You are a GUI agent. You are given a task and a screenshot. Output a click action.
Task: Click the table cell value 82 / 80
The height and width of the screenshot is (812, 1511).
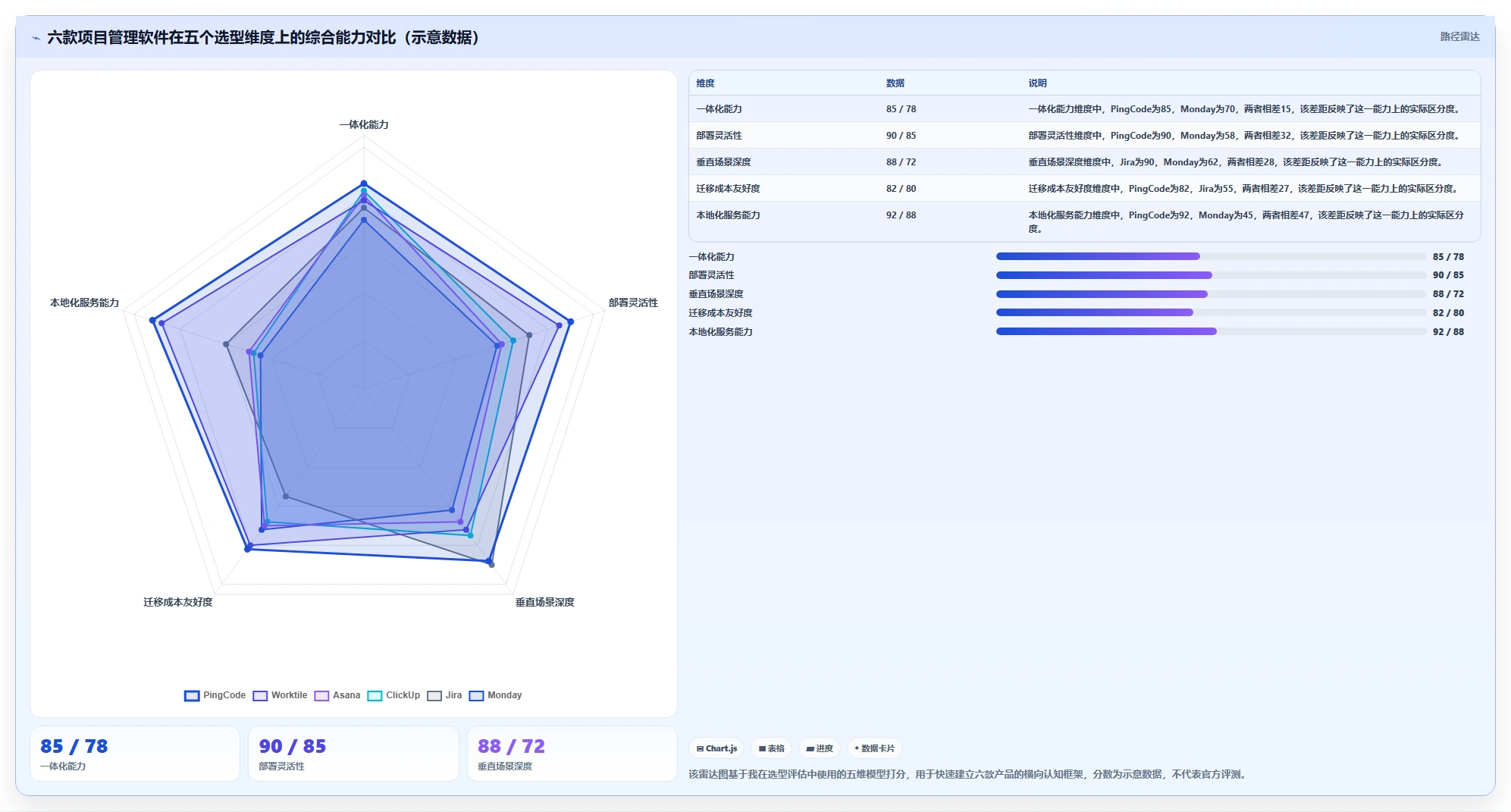point(901,189)
